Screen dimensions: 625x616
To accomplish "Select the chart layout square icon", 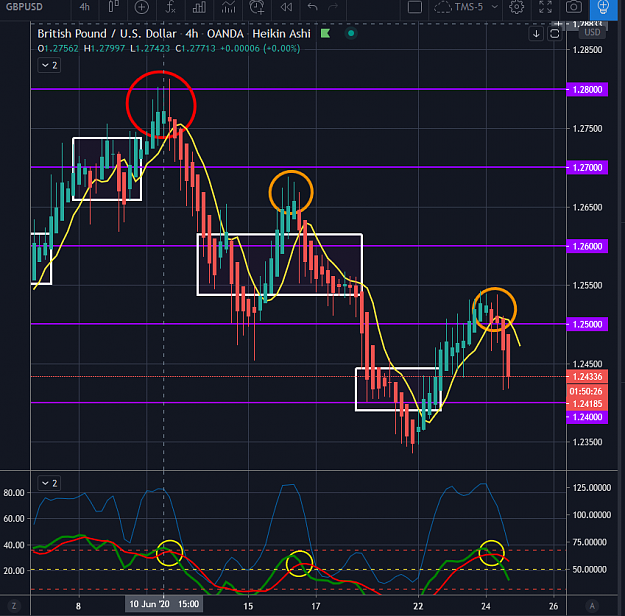I will (x=415, y=7).
